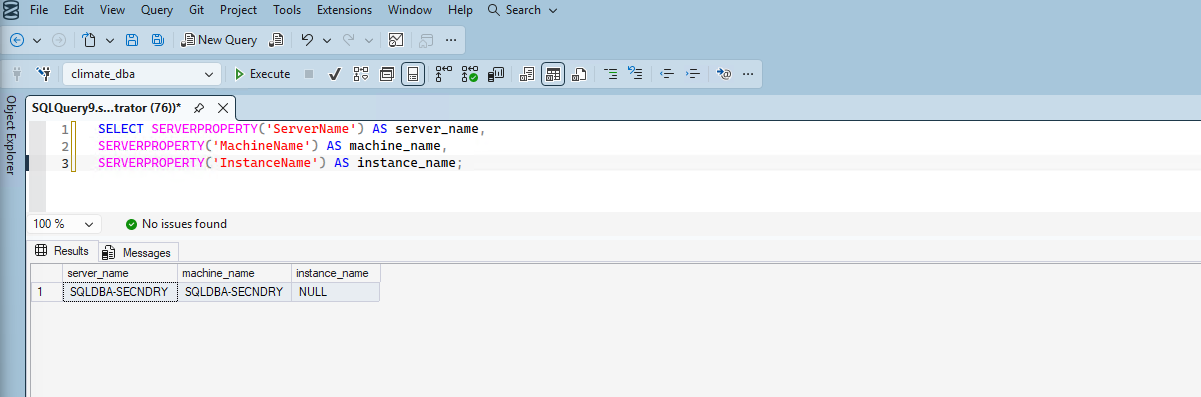
Task: Click the application logo icon
Action: 10,10
